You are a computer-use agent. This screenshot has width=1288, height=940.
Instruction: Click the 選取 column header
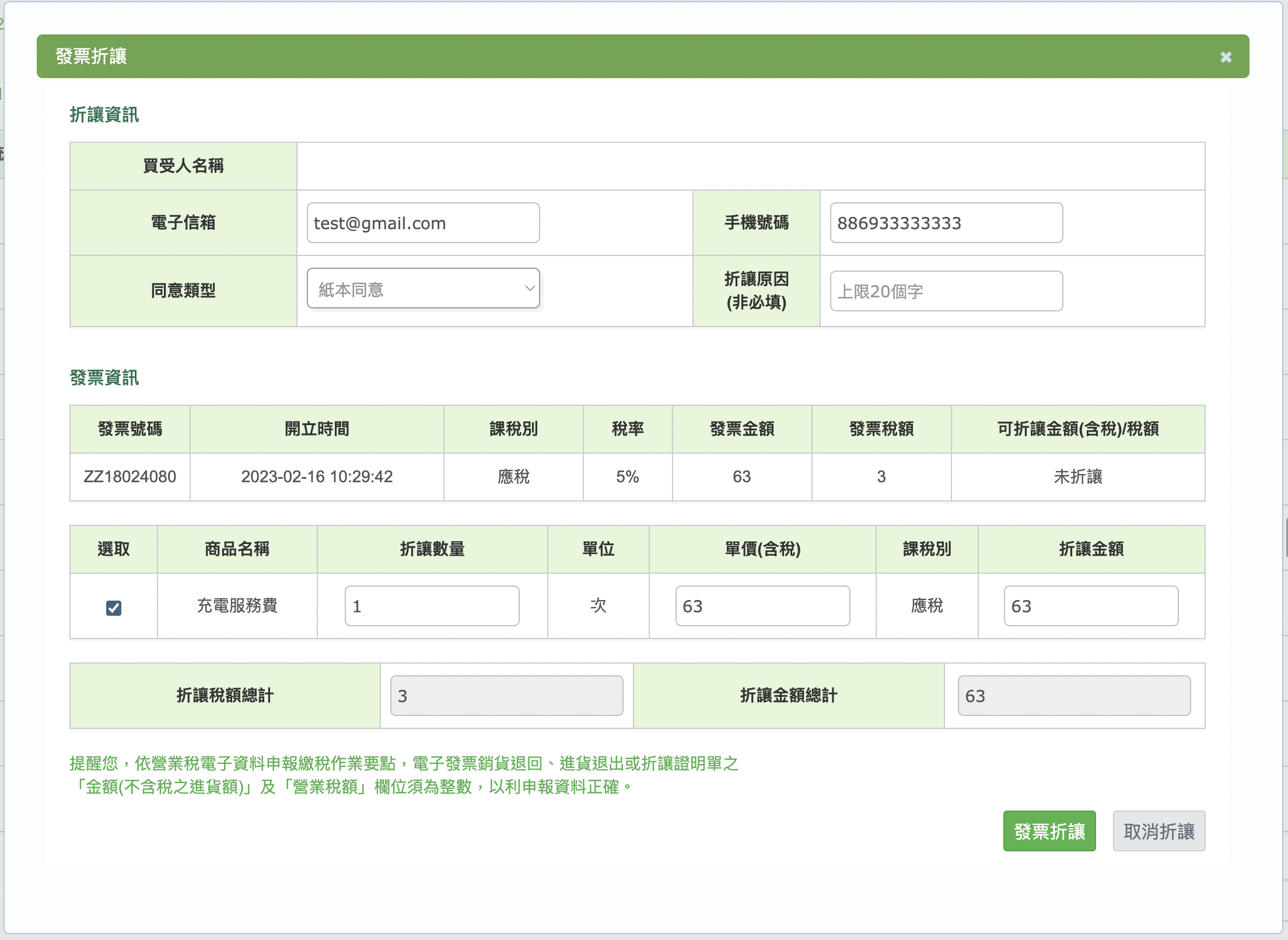click(114, 549)
